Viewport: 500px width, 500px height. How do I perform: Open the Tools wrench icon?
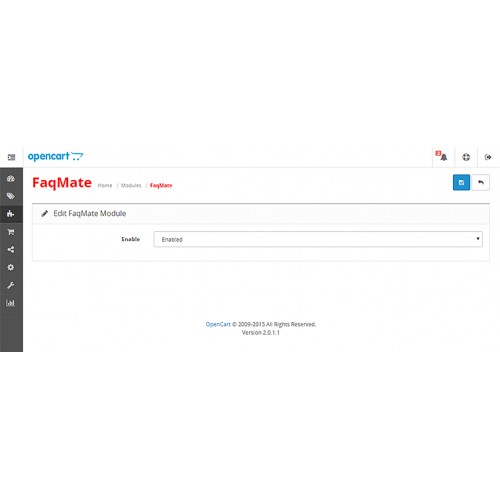coord(11,285)
